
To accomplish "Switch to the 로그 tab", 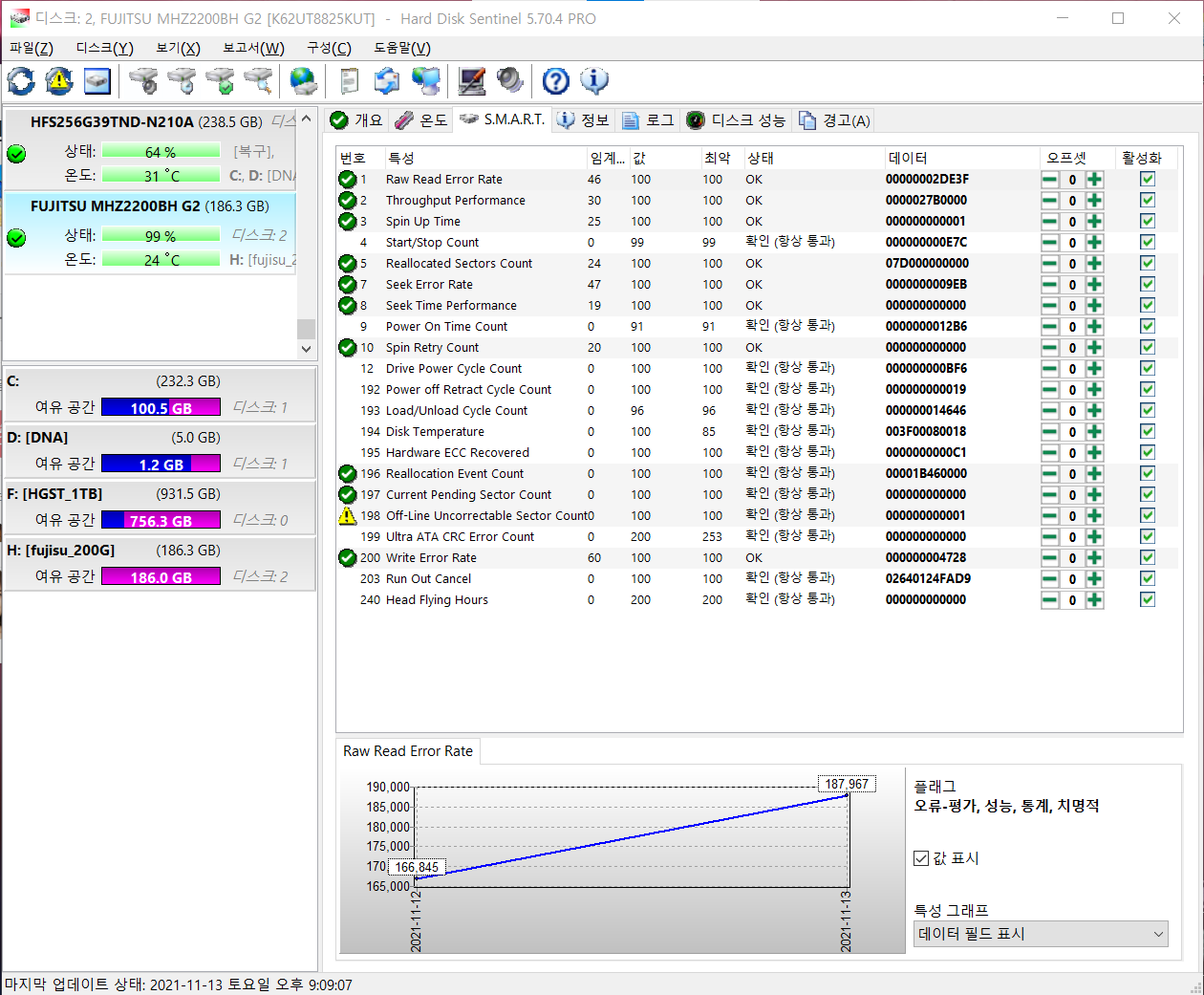I will tap(648, 120).
